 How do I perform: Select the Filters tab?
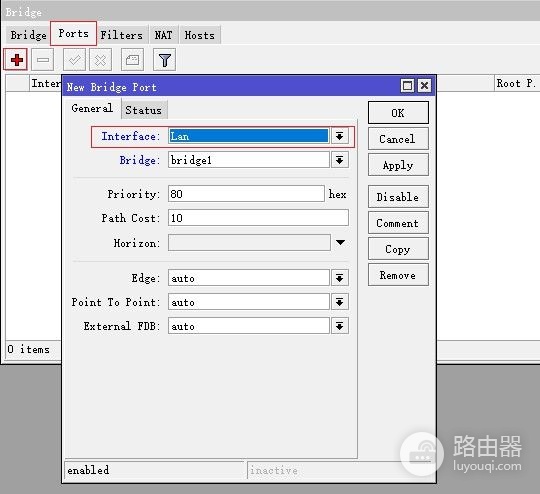(x=122, y=35)
